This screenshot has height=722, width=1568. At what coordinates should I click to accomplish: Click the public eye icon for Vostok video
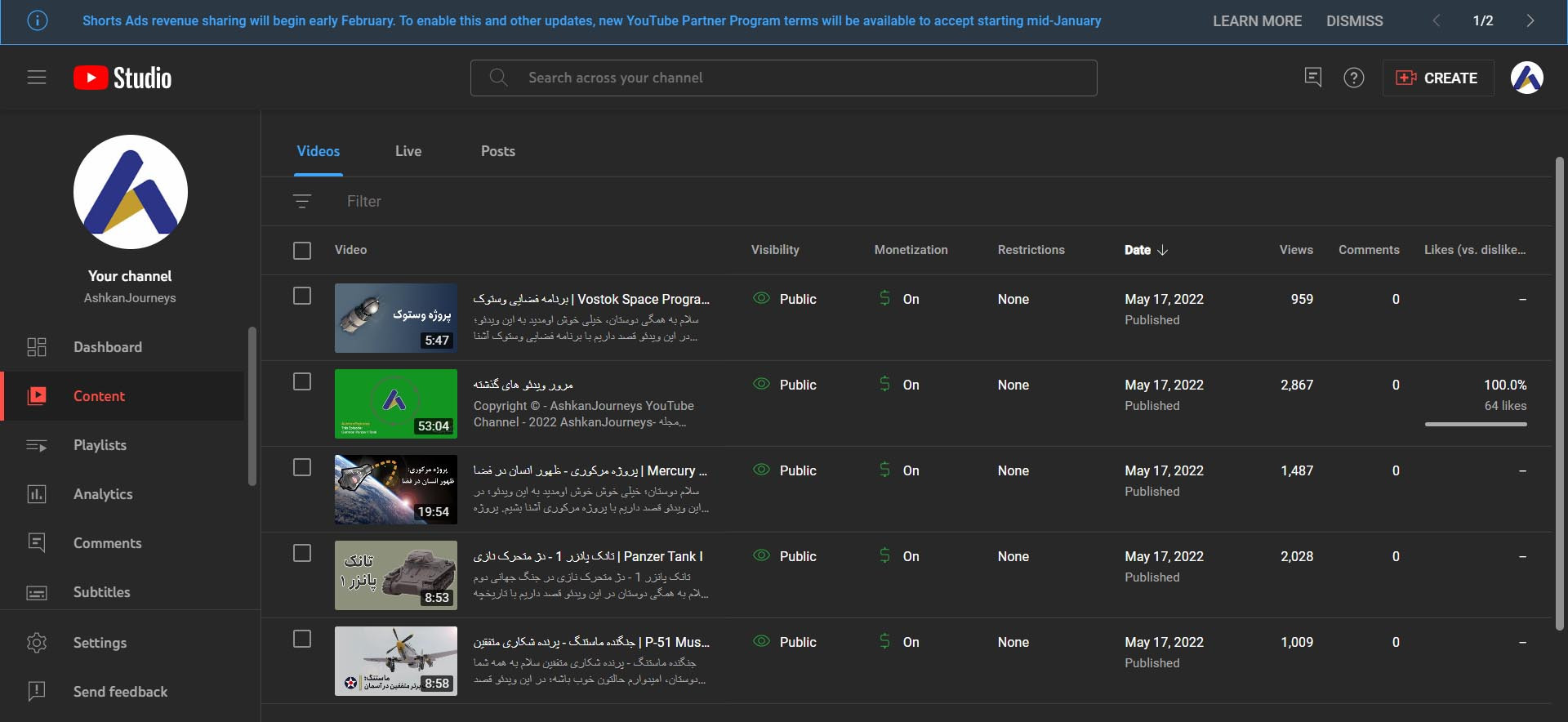point(761,299)
